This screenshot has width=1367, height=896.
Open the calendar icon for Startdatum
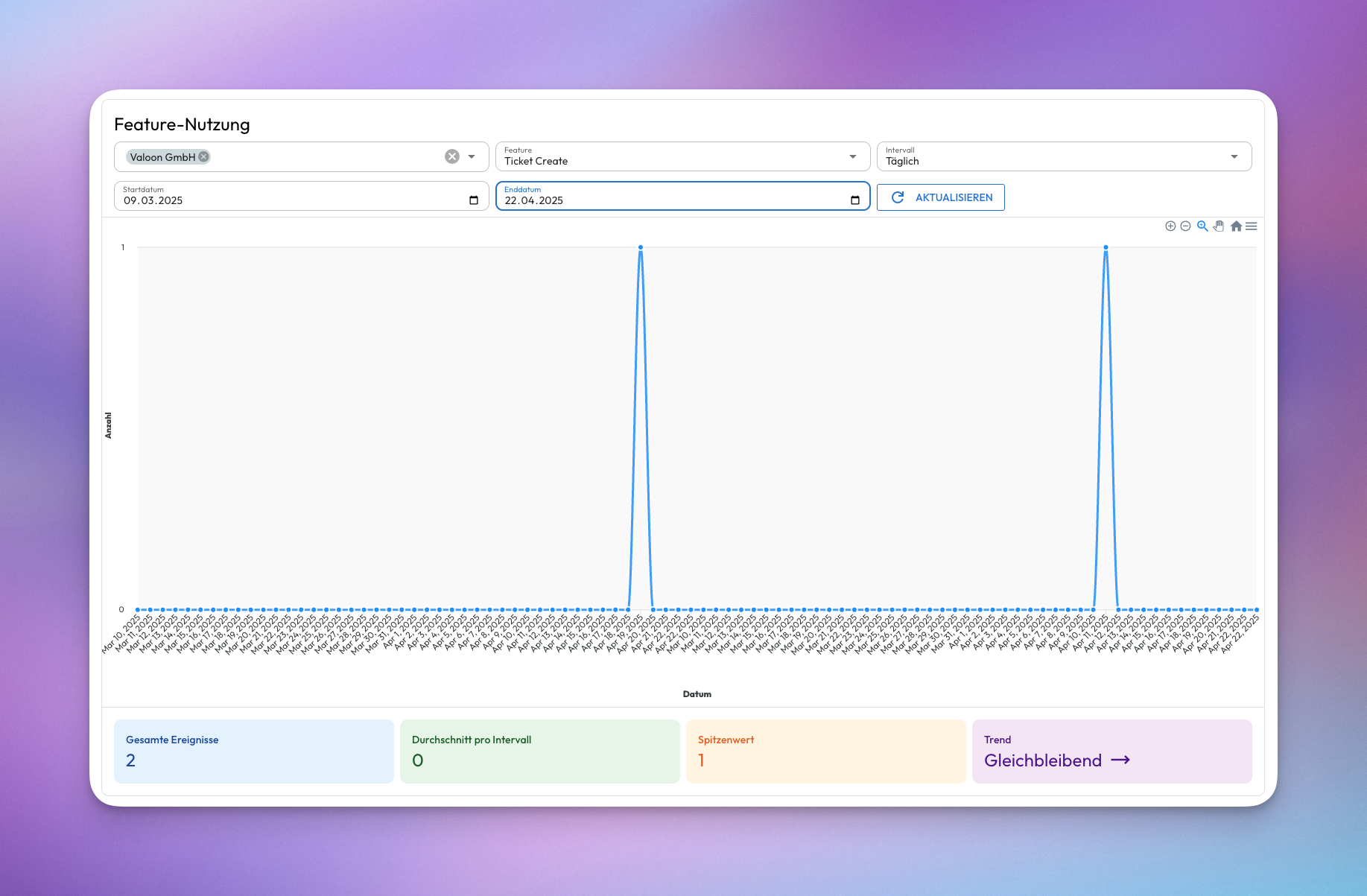(x=475, y=199)
